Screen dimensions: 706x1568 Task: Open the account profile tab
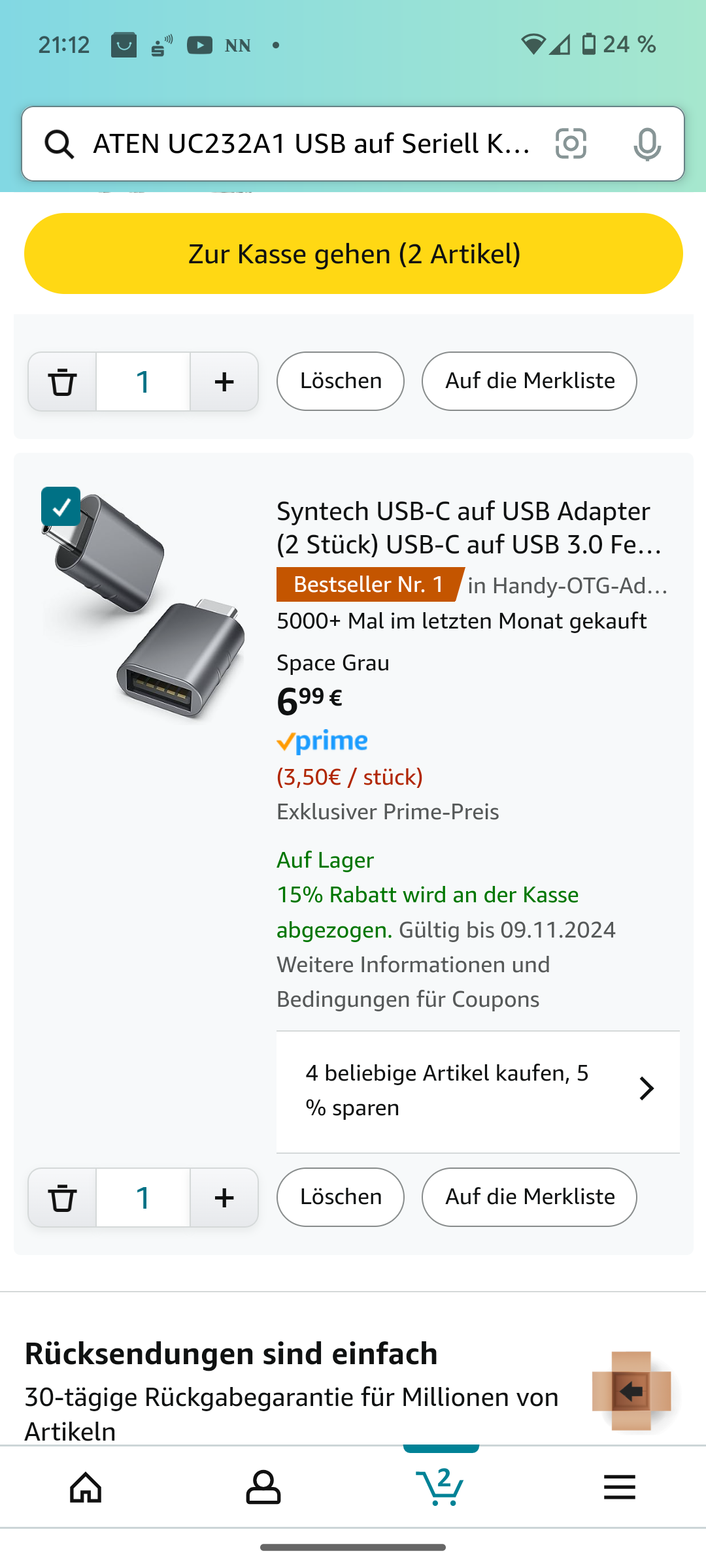[263, 1488]
